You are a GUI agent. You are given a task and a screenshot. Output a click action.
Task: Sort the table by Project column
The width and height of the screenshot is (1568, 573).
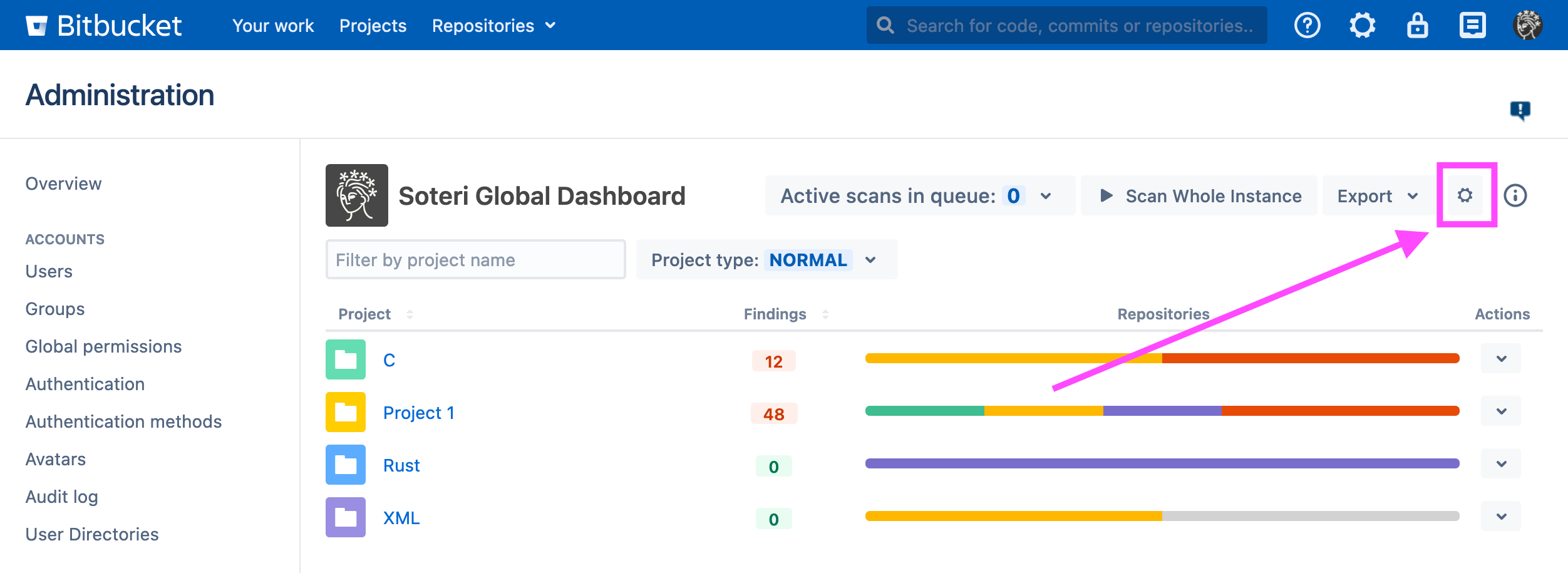point(410,314)
